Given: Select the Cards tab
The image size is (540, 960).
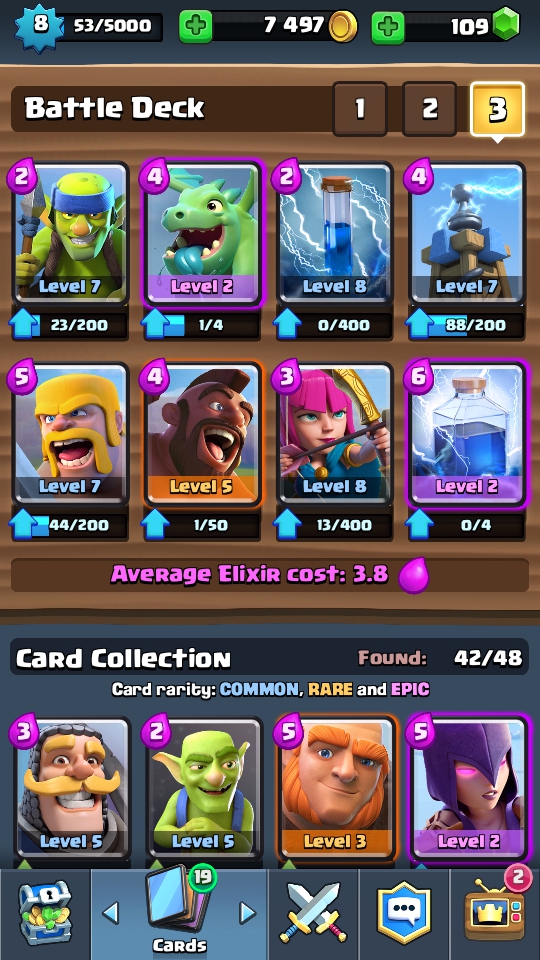Looking at the screenshot, I should [179, 912].
